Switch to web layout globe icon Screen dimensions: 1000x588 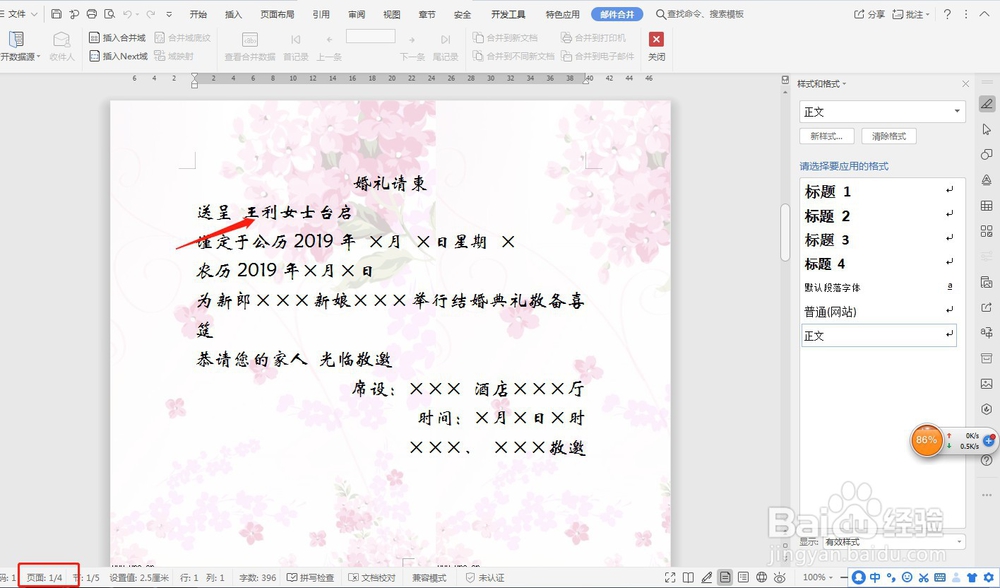[761, 577]
